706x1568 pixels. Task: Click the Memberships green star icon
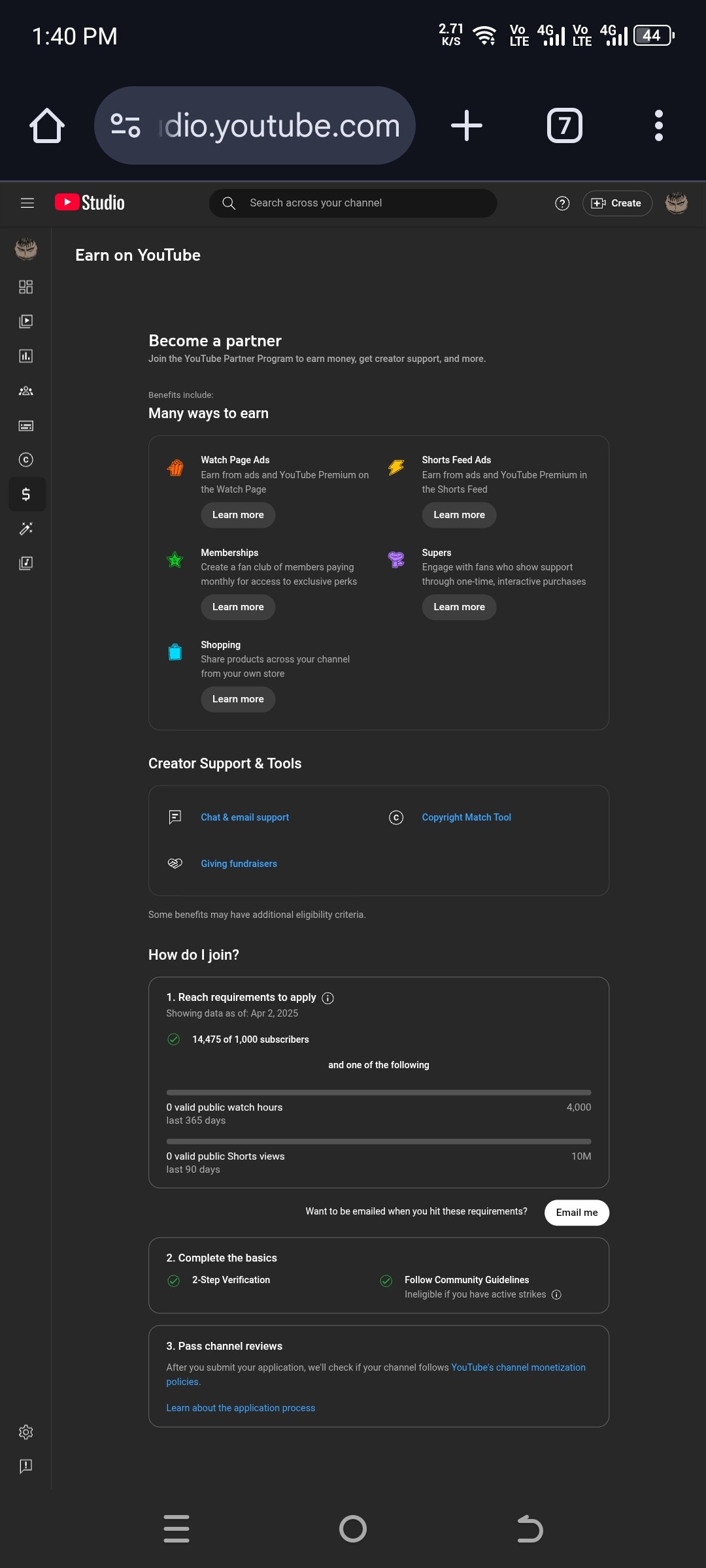pos(175,560)
